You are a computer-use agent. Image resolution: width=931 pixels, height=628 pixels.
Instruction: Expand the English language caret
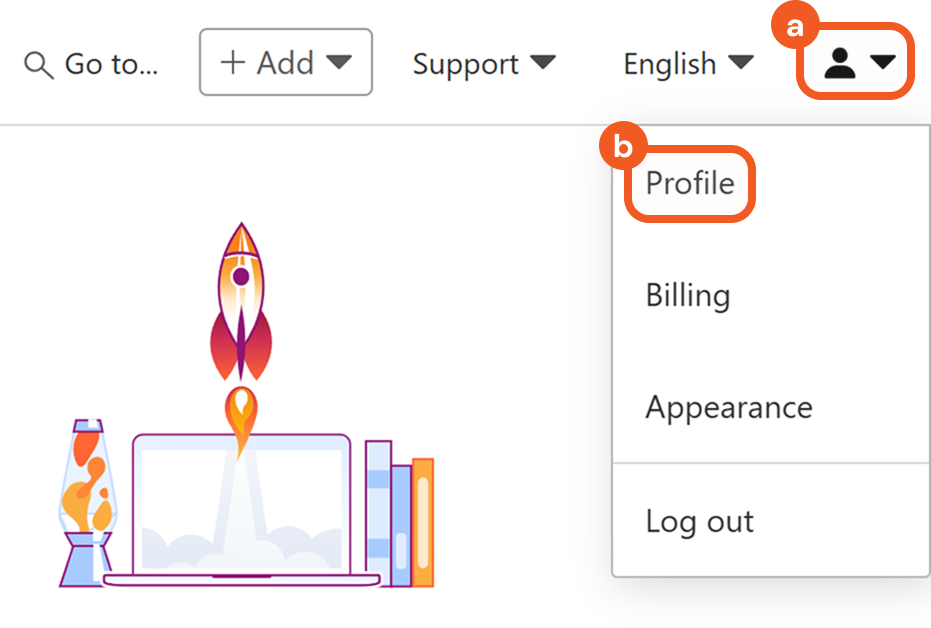coord(741,63)
